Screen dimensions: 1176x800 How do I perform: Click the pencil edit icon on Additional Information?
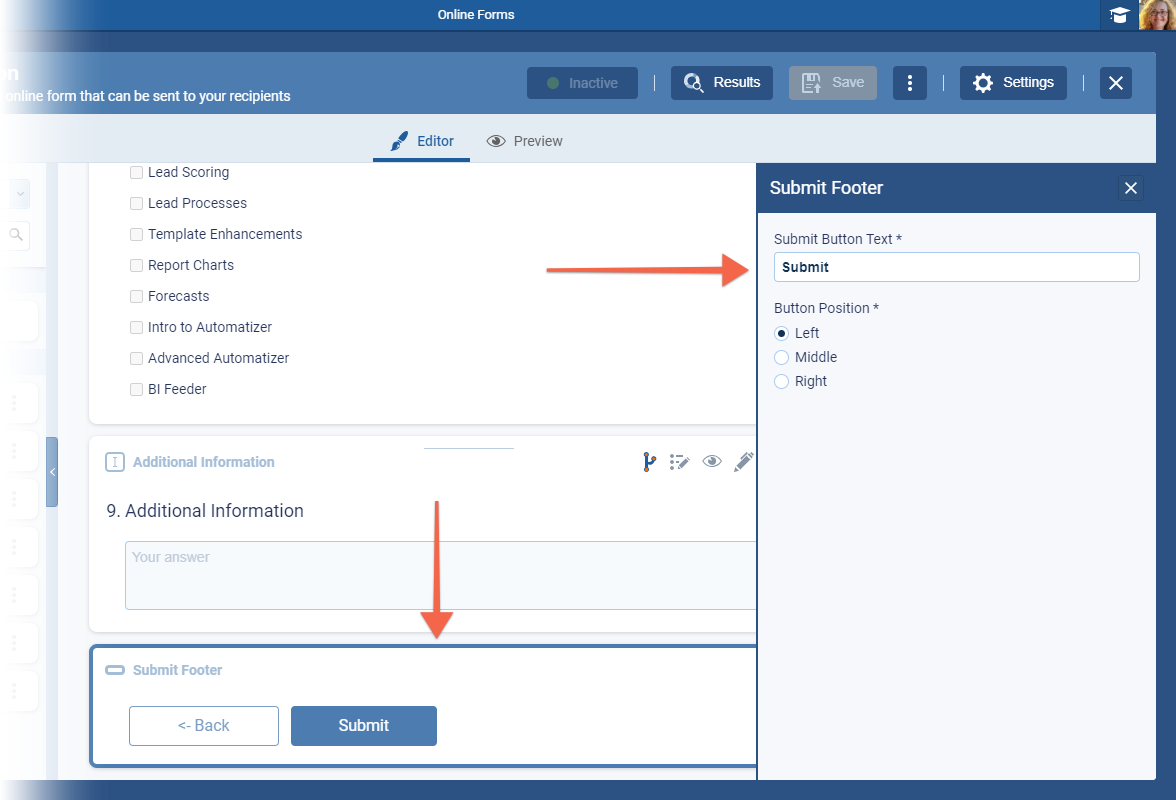pos(743,462)
